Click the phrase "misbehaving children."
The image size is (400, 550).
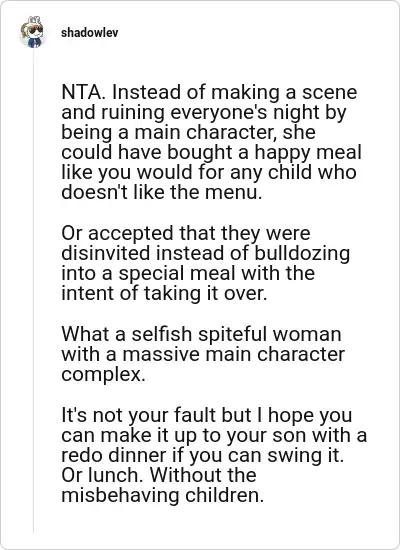pyautogui.click(x=162, y=496)
